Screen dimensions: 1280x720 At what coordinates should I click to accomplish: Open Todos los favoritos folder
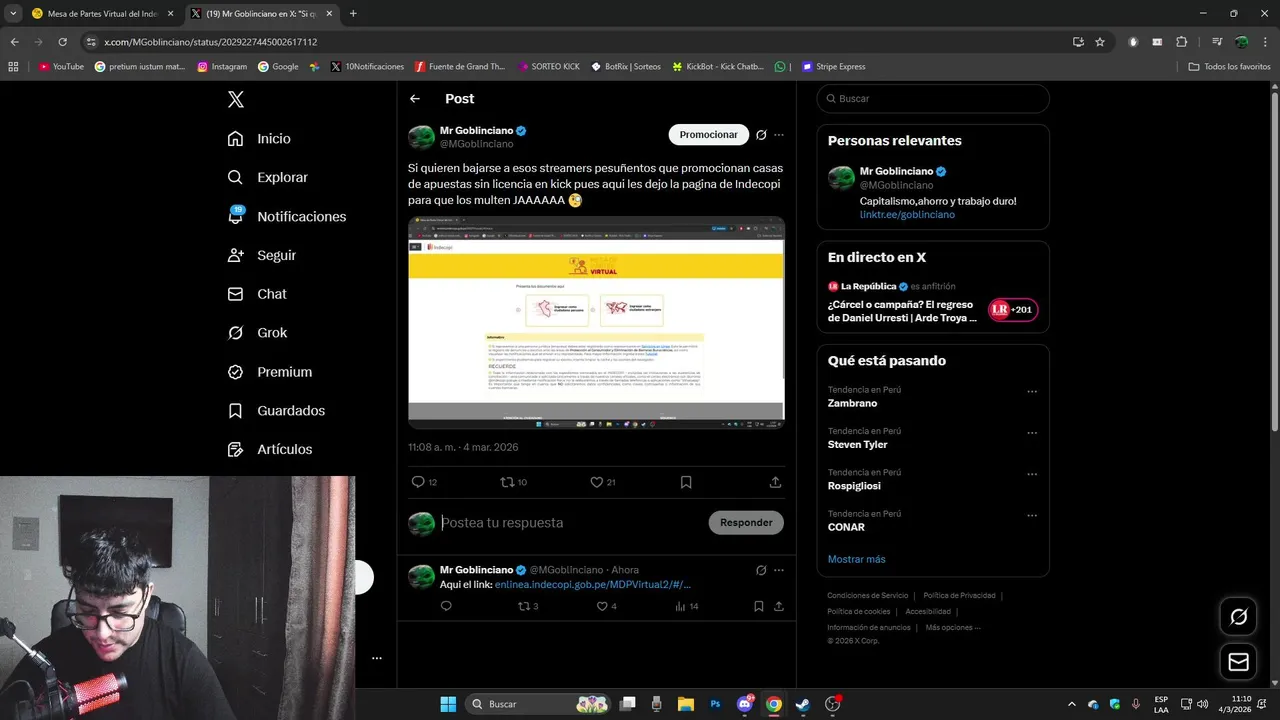(1229, 67)
